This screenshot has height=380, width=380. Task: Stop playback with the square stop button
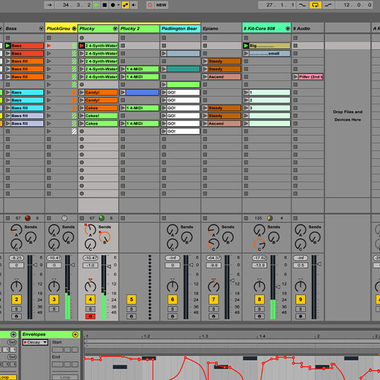(105, 5)
